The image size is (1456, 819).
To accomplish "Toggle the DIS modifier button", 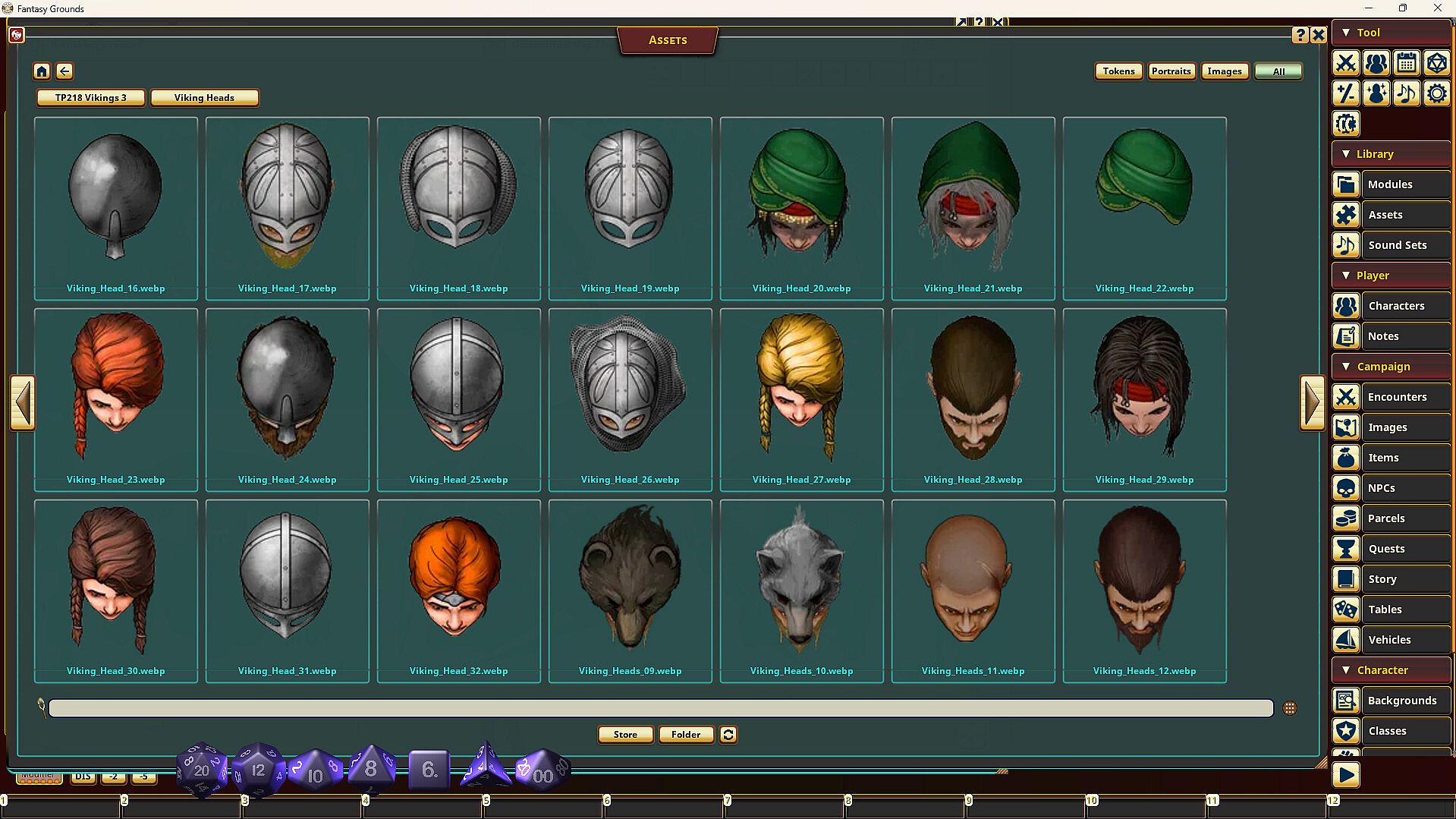I will pyautogui.click(x=83, y=776).
